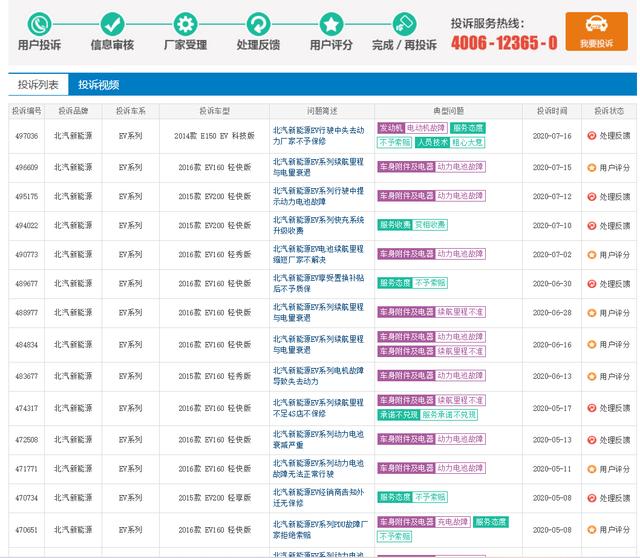Open the complaint description link in row 490773

tap(318, 254)
